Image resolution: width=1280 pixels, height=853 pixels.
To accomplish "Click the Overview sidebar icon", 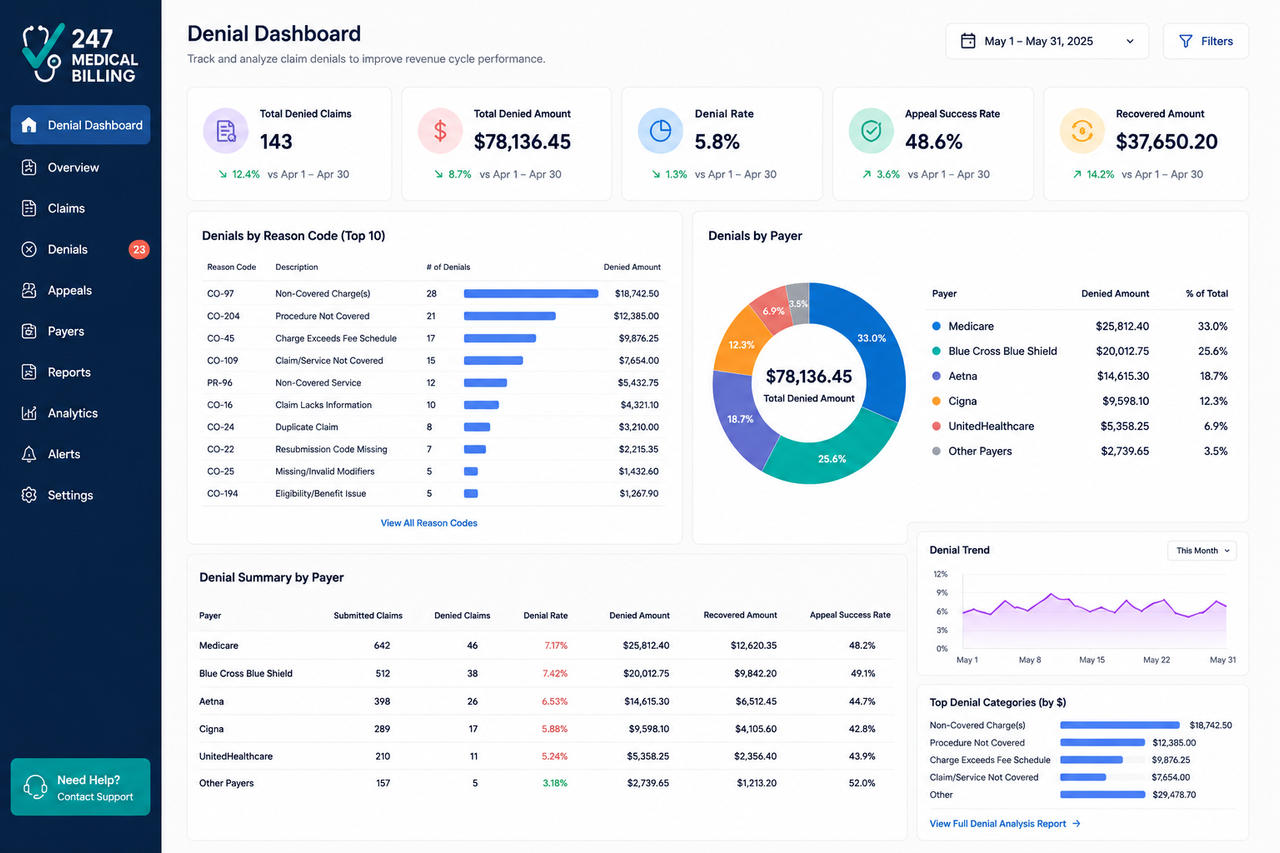I will (x=29, y=167).
